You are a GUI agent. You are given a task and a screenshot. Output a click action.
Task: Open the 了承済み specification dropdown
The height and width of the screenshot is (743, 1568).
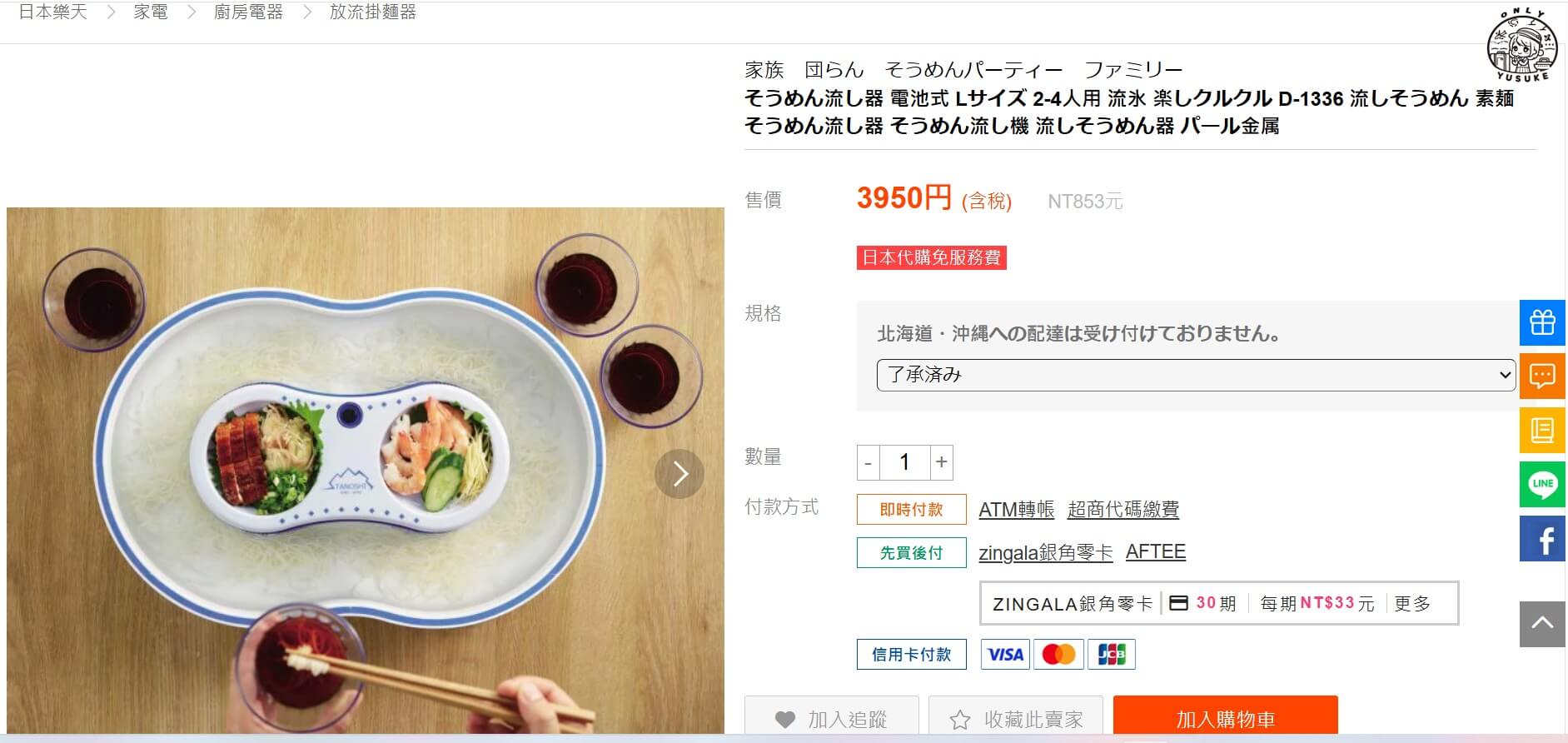click(1194, 375)
